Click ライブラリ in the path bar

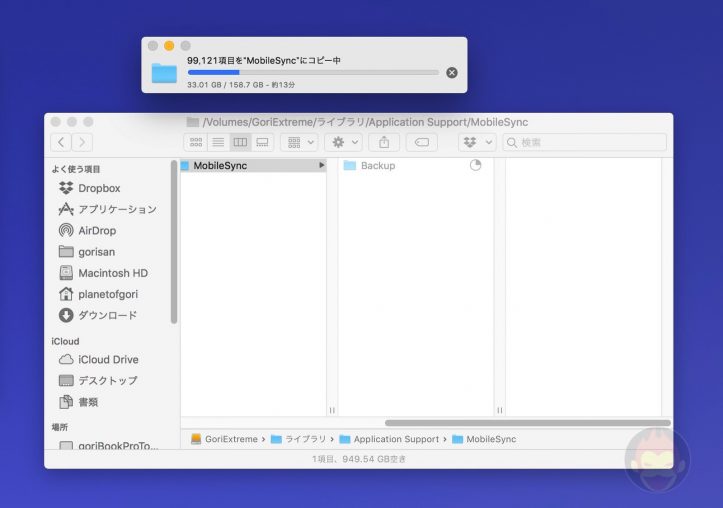pyautogui.click(x=299, y=439)
